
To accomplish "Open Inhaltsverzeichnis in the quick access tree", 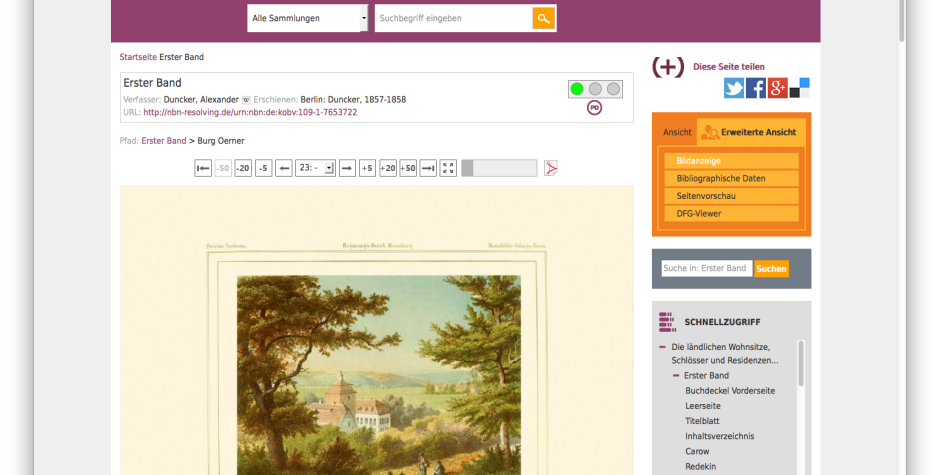I will 719,436.
